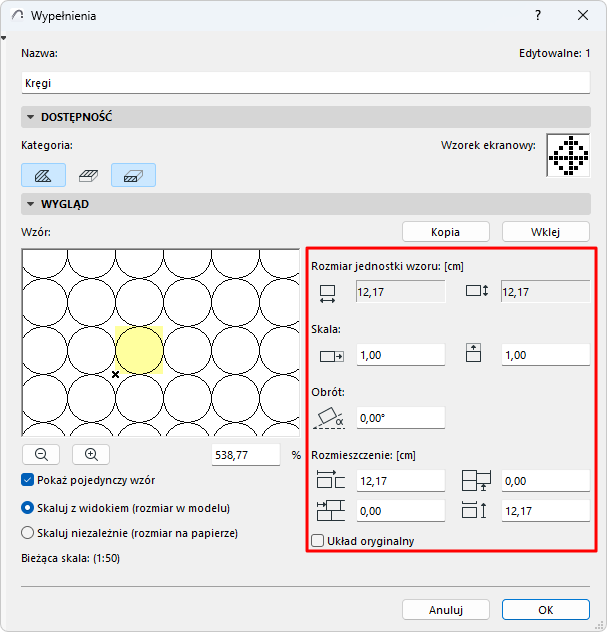This screenshot has width=607, height=632.
Task: Click the Nazwa field containing Kręgi
Action: (x=306, y=83)
